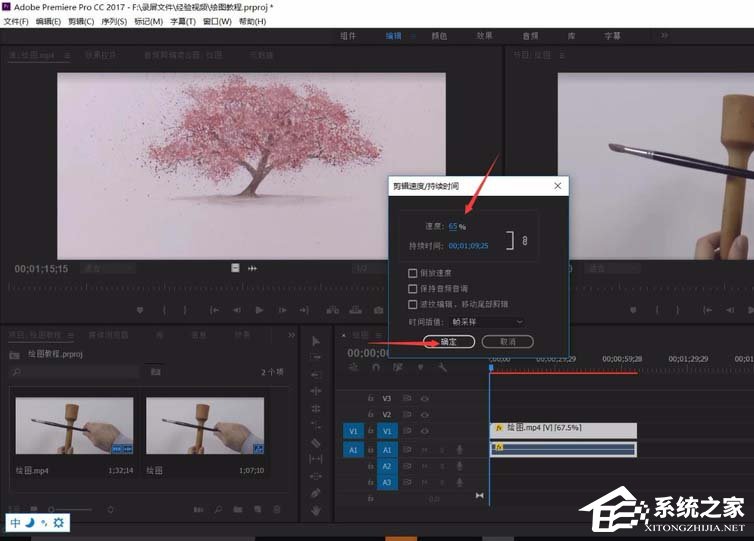Click 确定 in the speed dialog
This screenshot has width=754, height=541.
click(449, 342)
